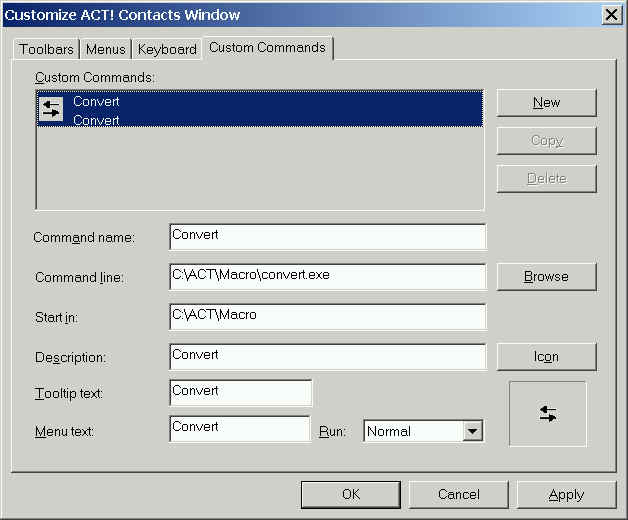Choose an Icon for the command
Image resolution: width=628 pixels, height=520 pixels.
(x=547, y=357)
